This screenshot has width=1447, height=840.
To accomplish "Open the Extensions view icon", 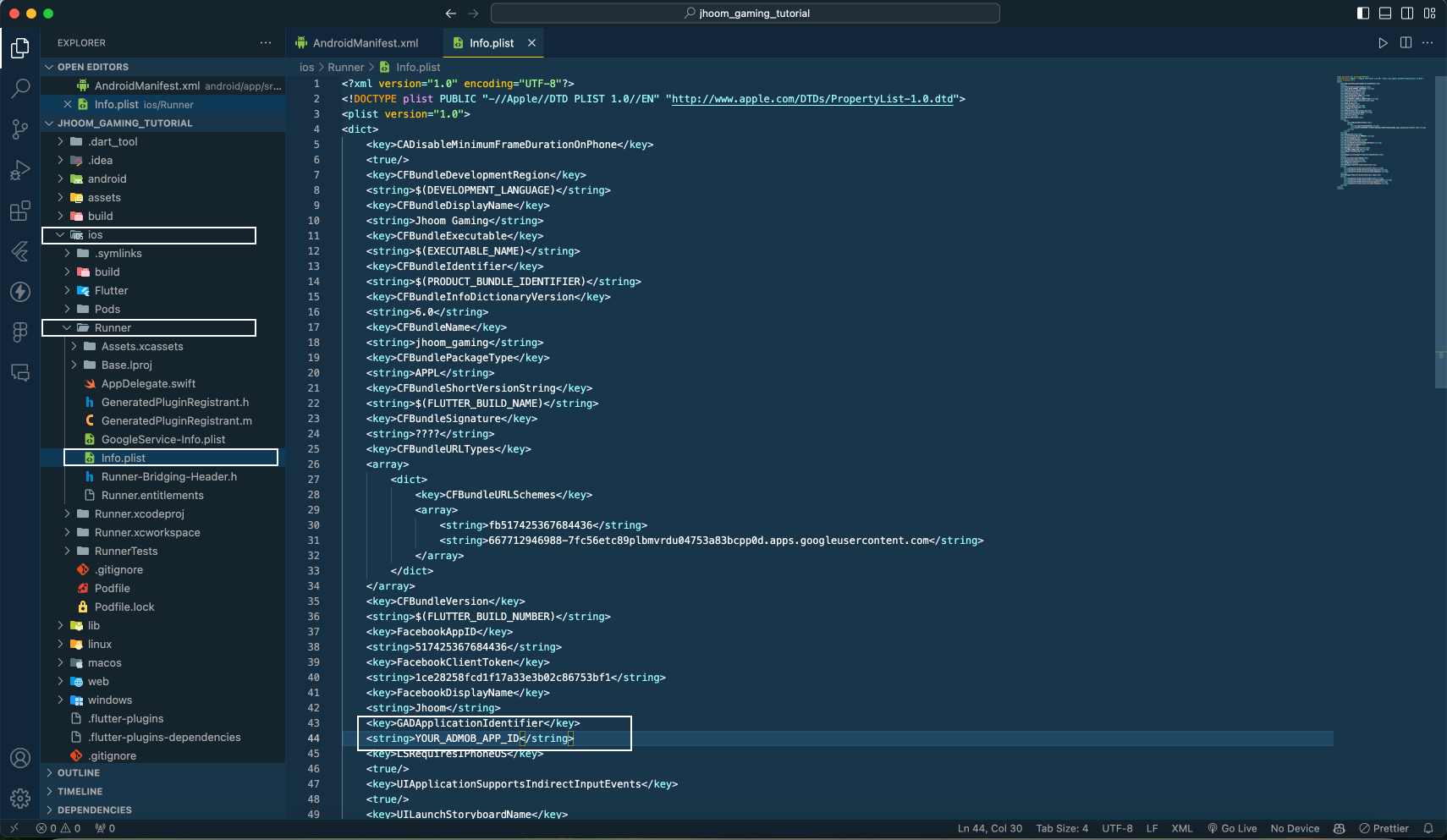I will [x=20, y=211].
